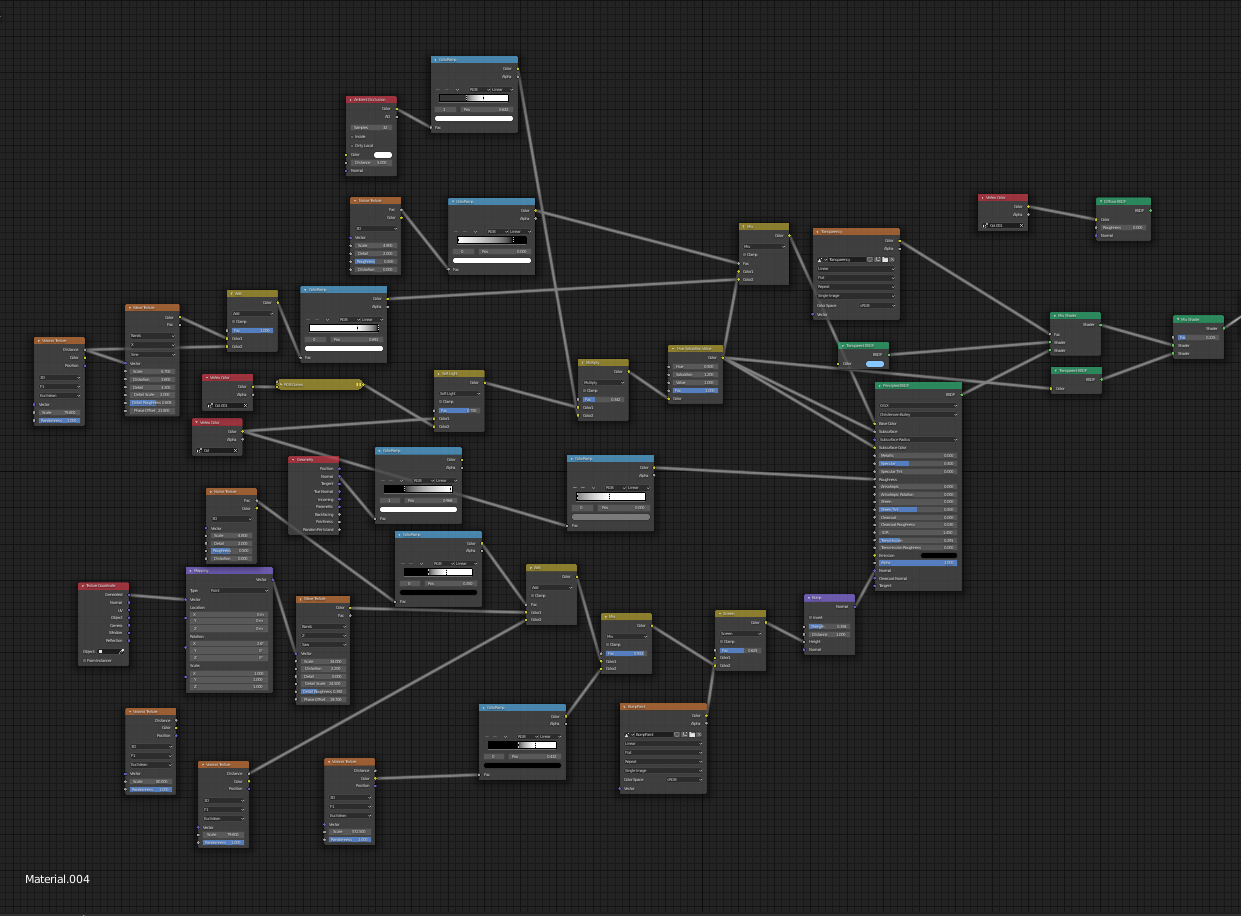
Task: Unlink image with X in BumpPaint node
Action: (699, 735)
